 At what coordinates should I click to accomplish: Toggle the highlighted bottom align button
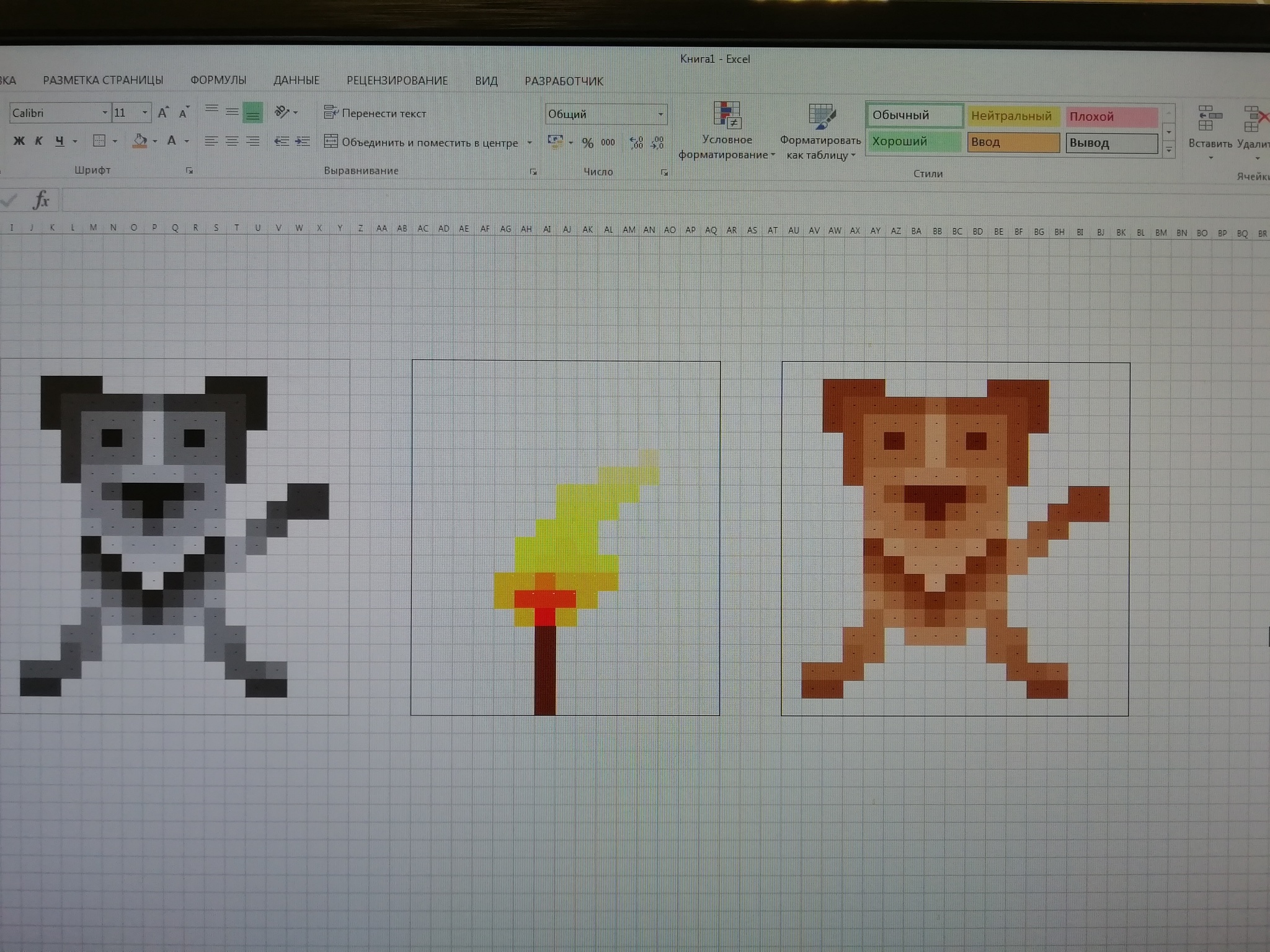[252, 113]
